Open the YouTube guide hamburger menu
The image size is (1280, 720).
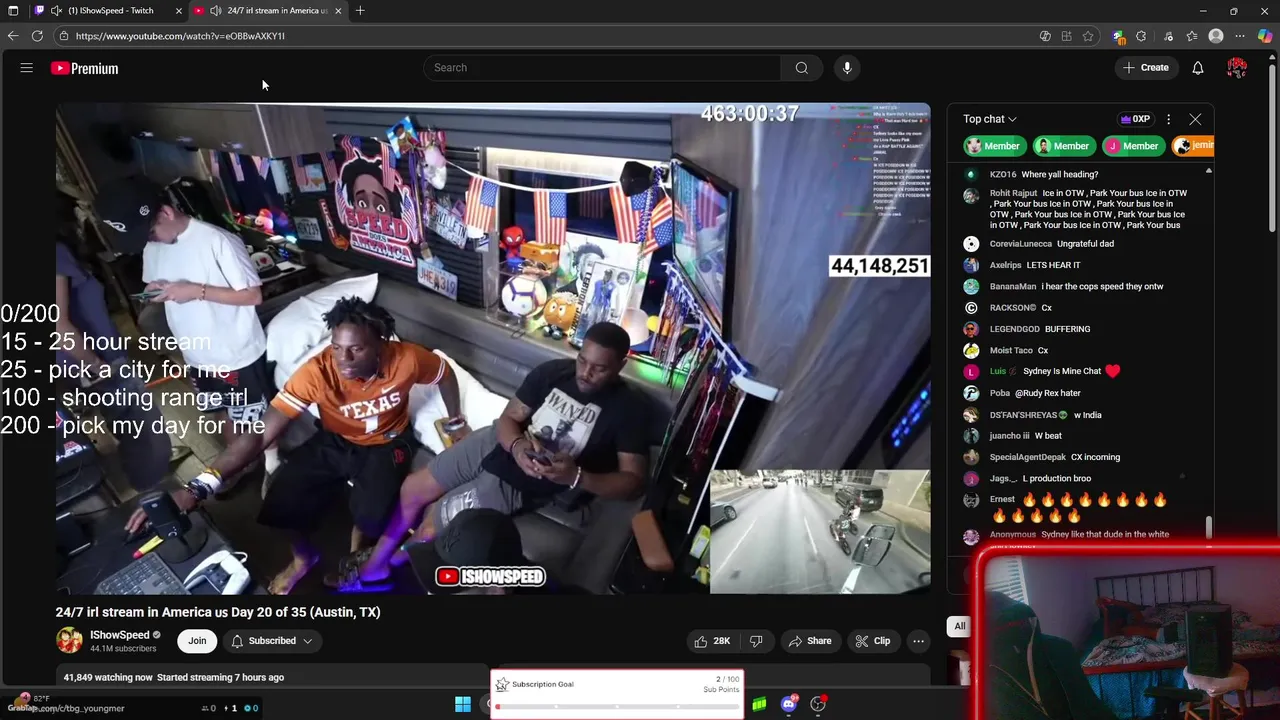coord(27,68)
